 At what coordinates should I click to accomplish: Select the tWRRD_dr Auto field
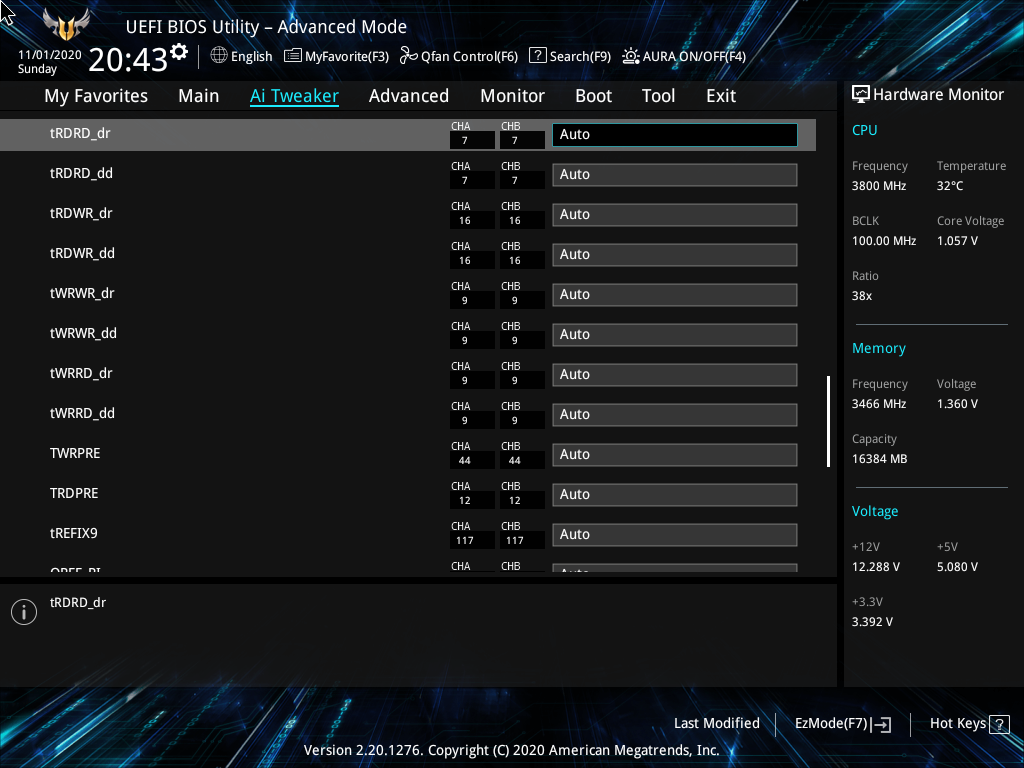pyautogui.click(x=675, y=375)
